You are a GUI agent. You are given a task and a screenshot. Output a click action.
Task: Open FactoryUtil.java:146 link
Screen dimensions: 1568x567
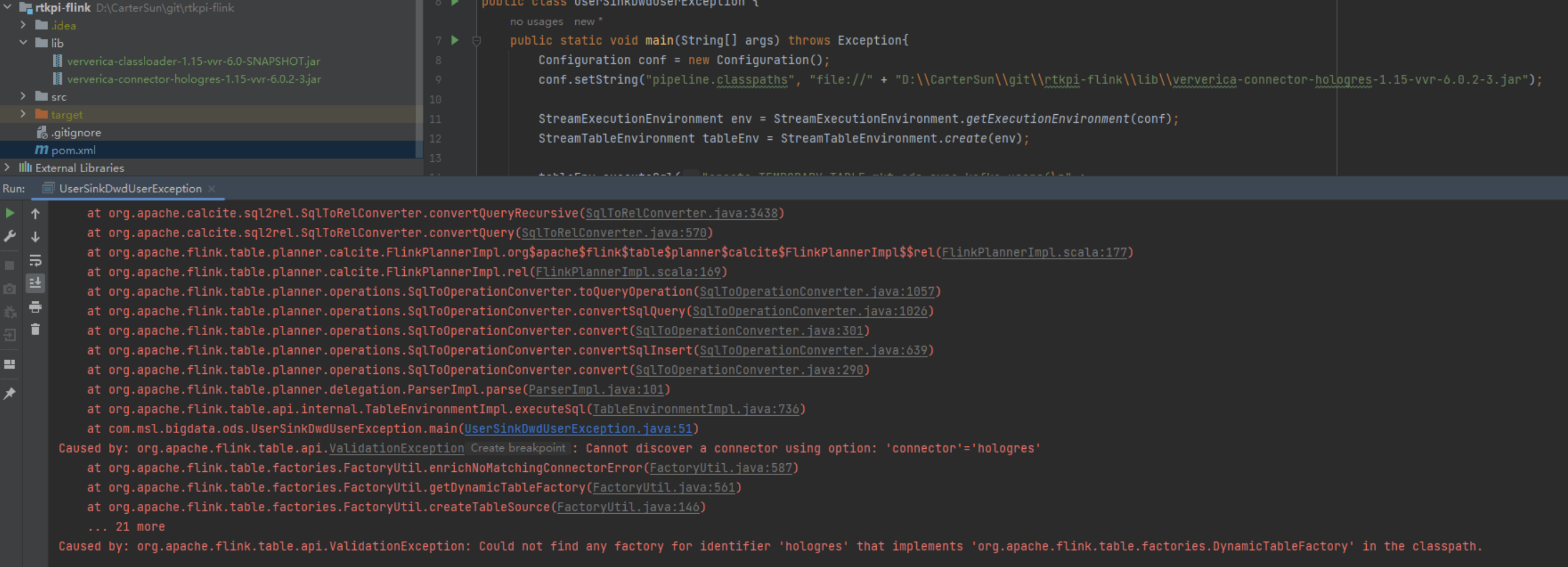point(628,507)
